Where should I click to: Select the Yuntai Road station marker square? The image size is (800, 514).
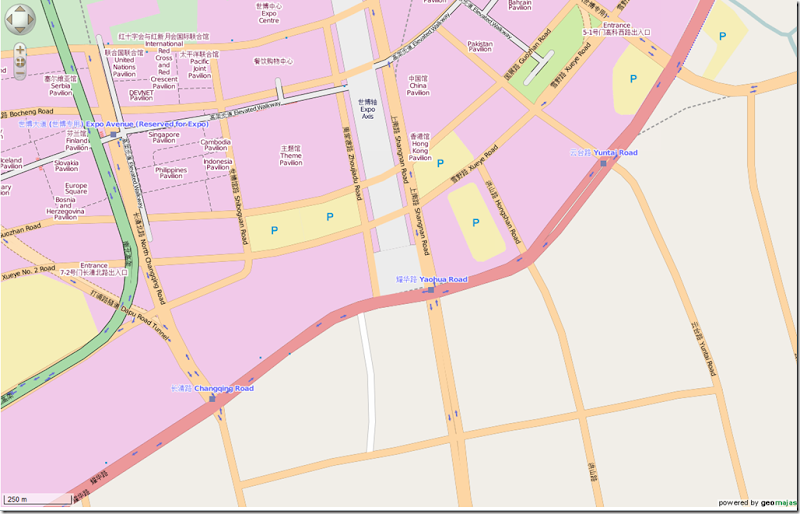coord(604,163)
